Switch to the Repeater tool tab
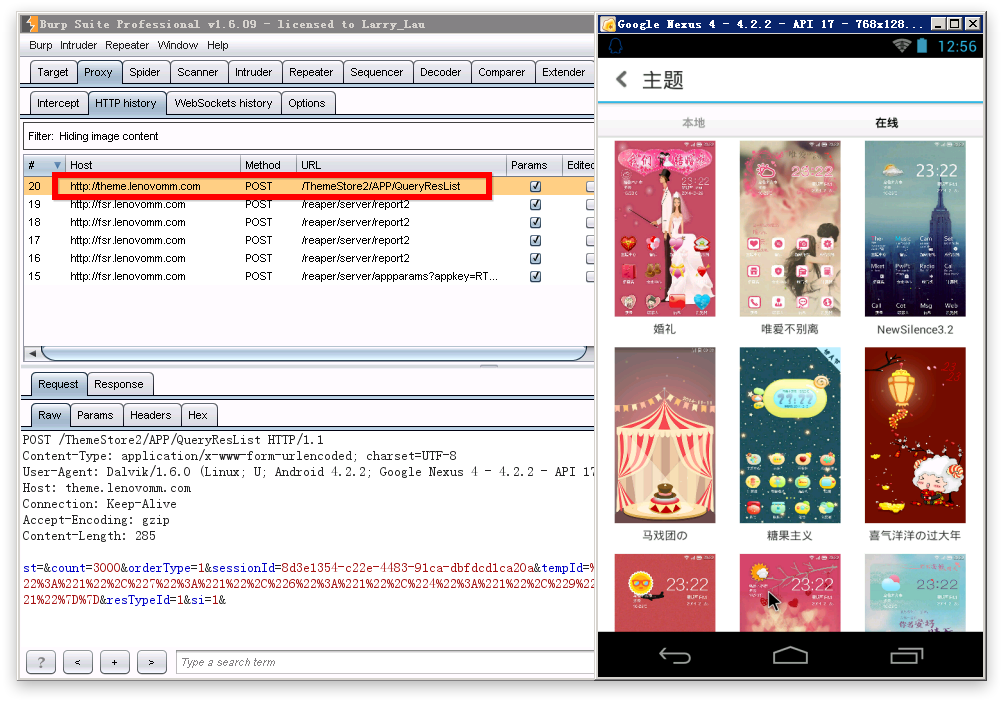 (x=312, y=72)
